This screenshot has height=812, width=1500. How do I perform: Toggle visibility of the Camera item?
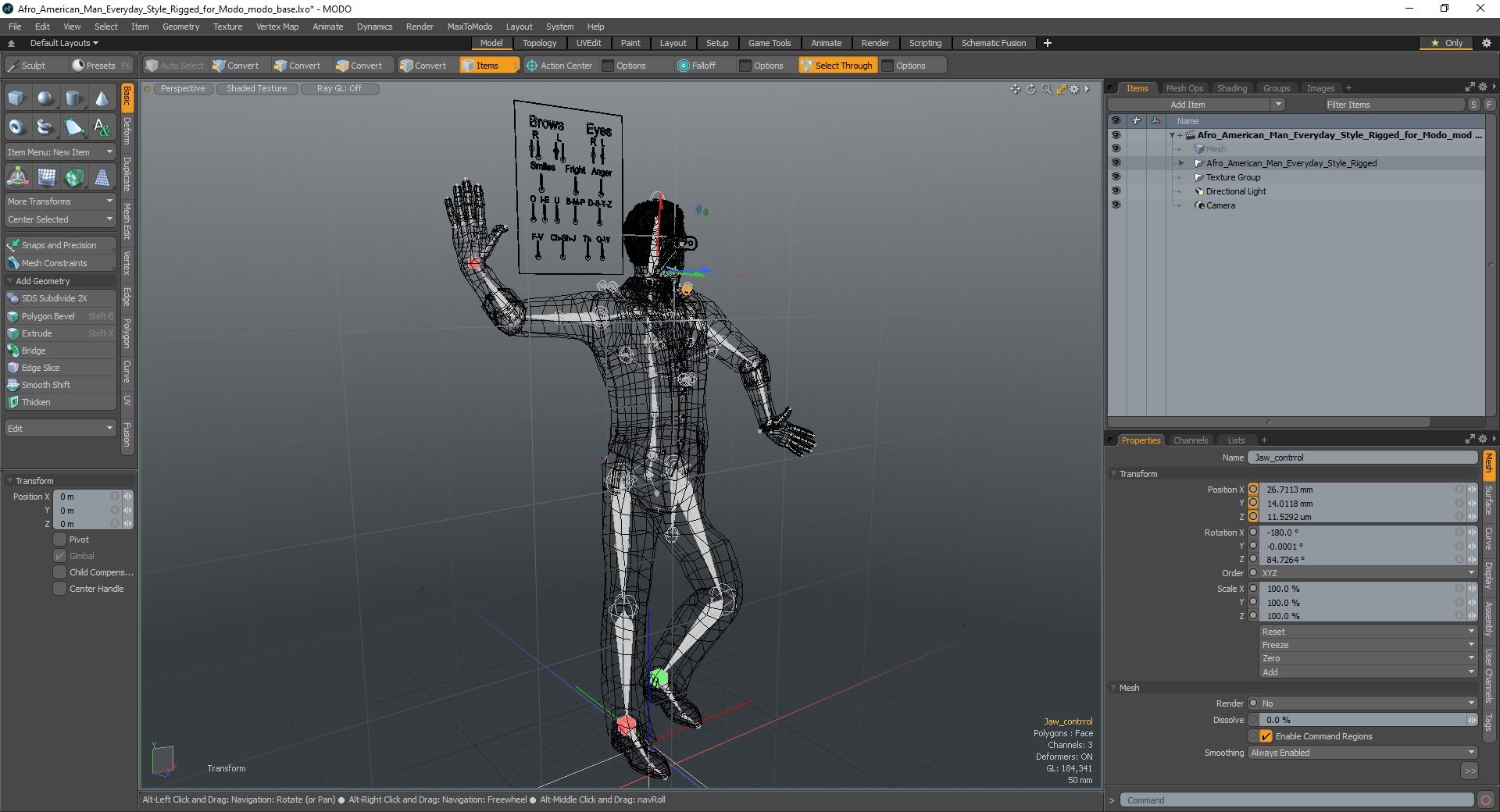(1116, 205)
